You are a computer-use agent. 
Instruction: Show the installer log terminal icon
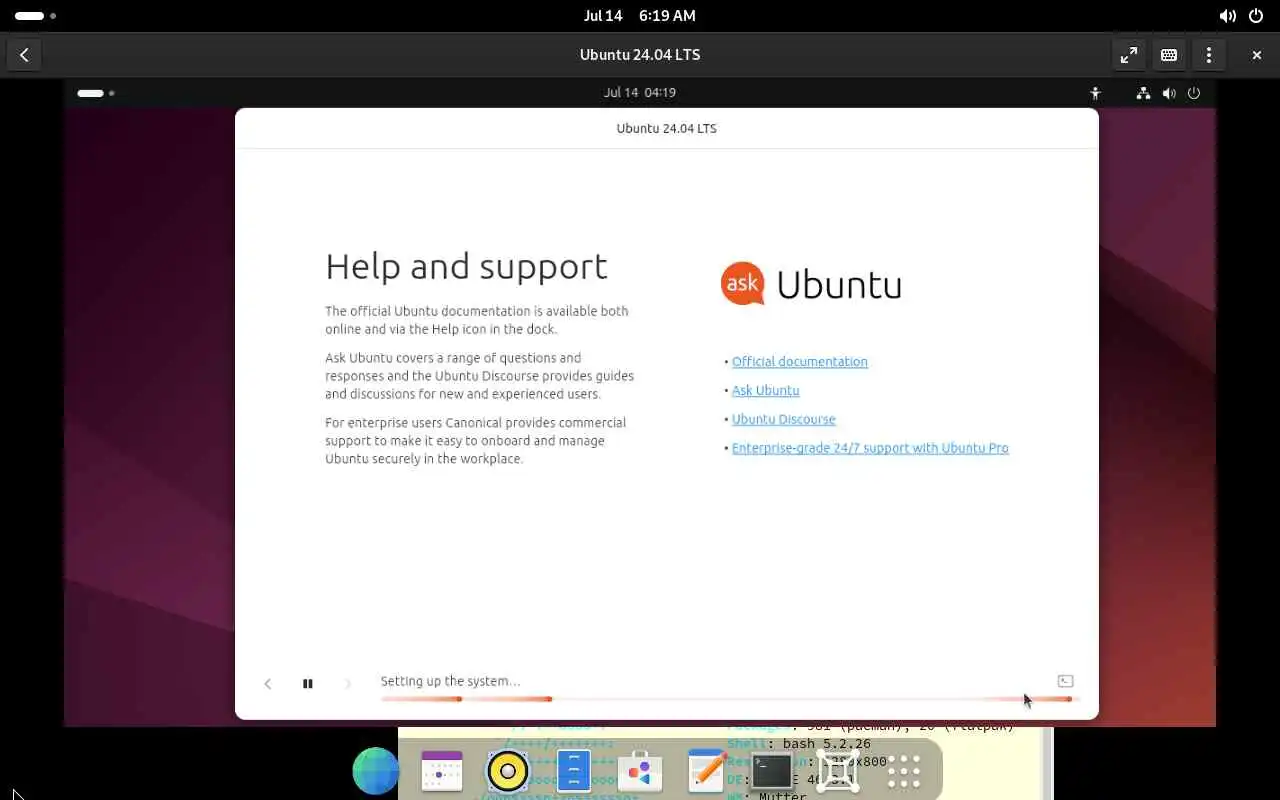1065,681
